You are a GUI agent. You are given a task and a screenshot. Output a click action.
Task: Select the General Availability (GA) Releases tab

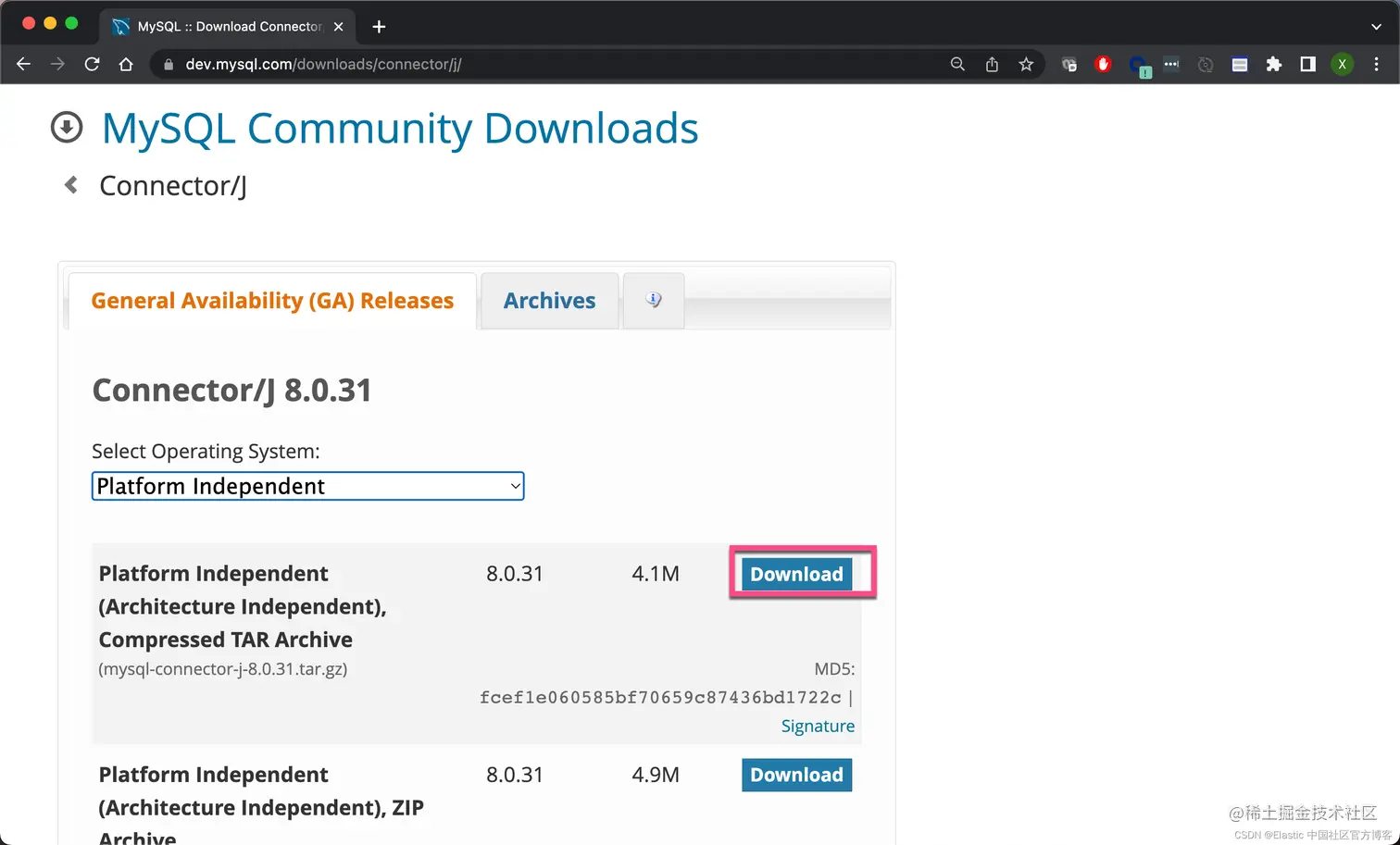coord(272,301)
